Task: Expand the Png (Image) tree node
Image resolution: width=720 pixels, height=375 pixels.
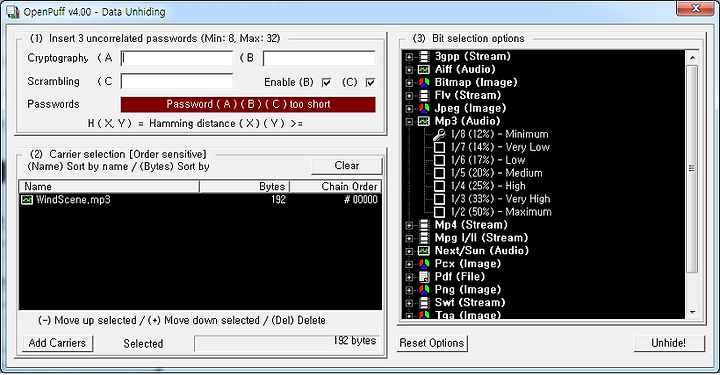Action: [409, 290]
